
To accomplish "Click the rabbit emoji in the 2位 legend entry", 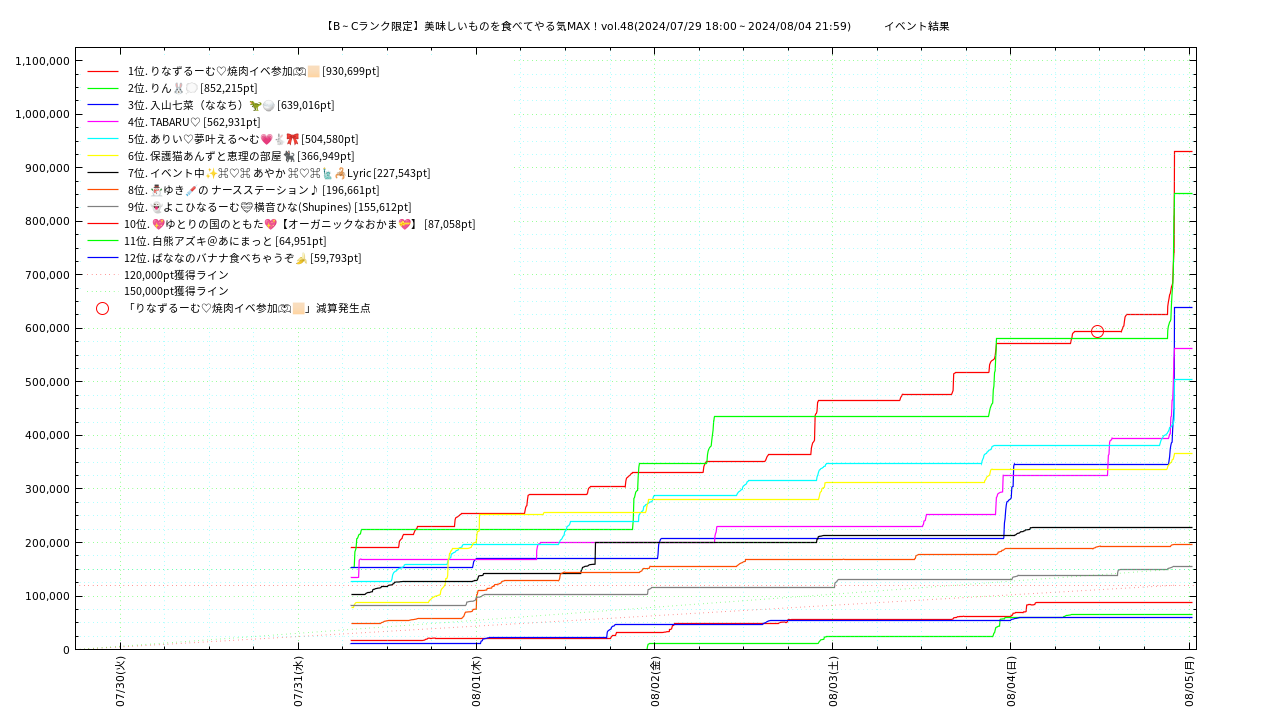I will [x=179, y=88].
